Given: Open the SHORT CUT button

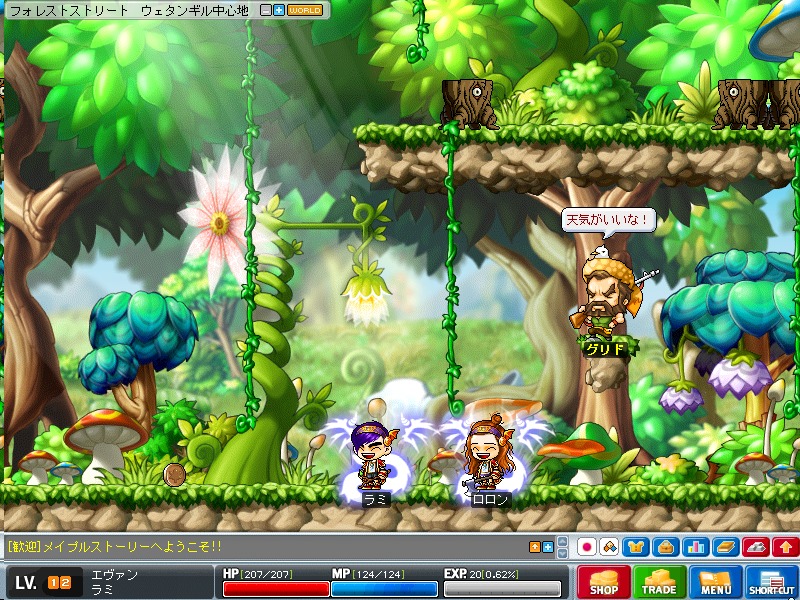Looking at the screenshot, I should 771,582.
